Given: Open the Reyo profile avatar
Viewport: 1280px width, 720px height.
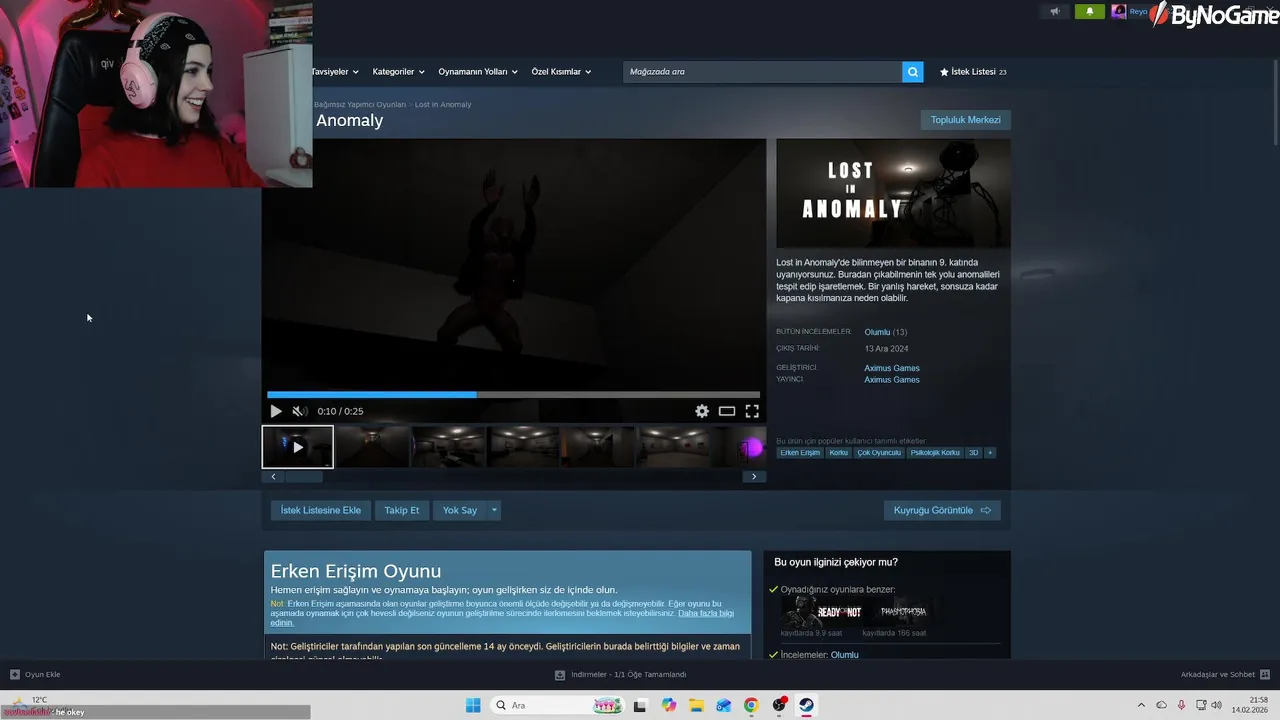Looking at the screenshot, I should pyautogui.click(x=1118, y=12).
